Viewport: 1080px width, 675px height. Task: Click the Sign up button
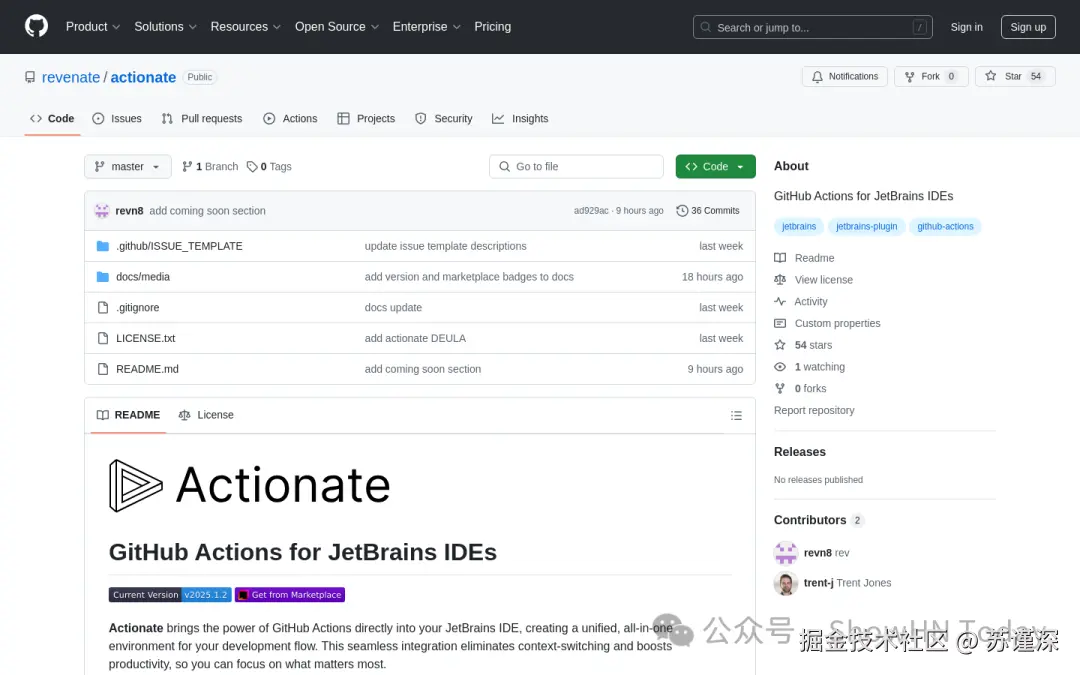click(x=1028, y=27)
